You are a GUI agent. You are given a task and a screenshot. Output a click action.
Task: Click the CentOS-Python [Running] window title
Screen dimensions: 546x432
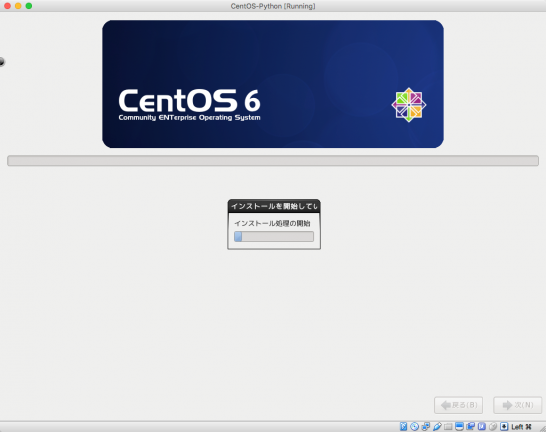tap(273, 6)
